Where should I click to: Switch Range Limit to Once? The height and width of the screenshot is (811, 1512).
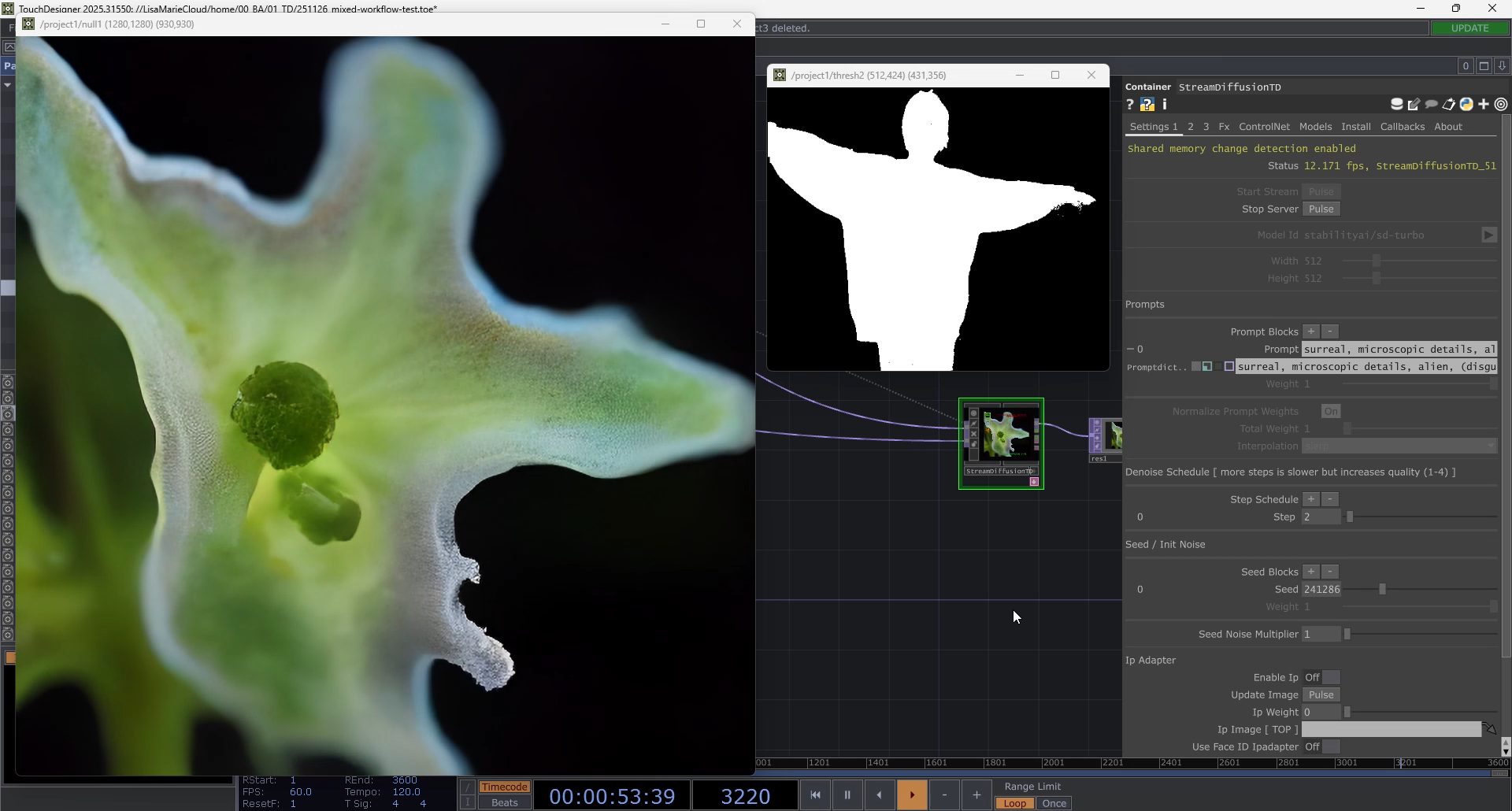(1054, 803)
